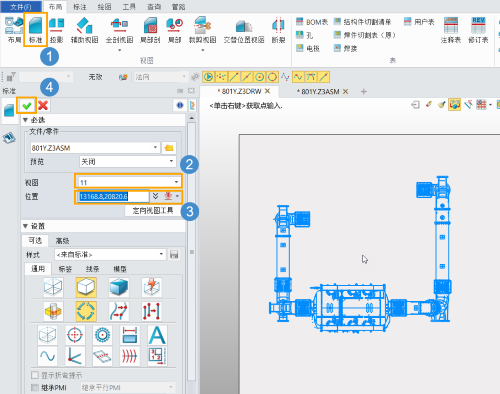Select the 局部剖 broken section tool
This screenshot has width=500, height=394.
click(150, 30)
